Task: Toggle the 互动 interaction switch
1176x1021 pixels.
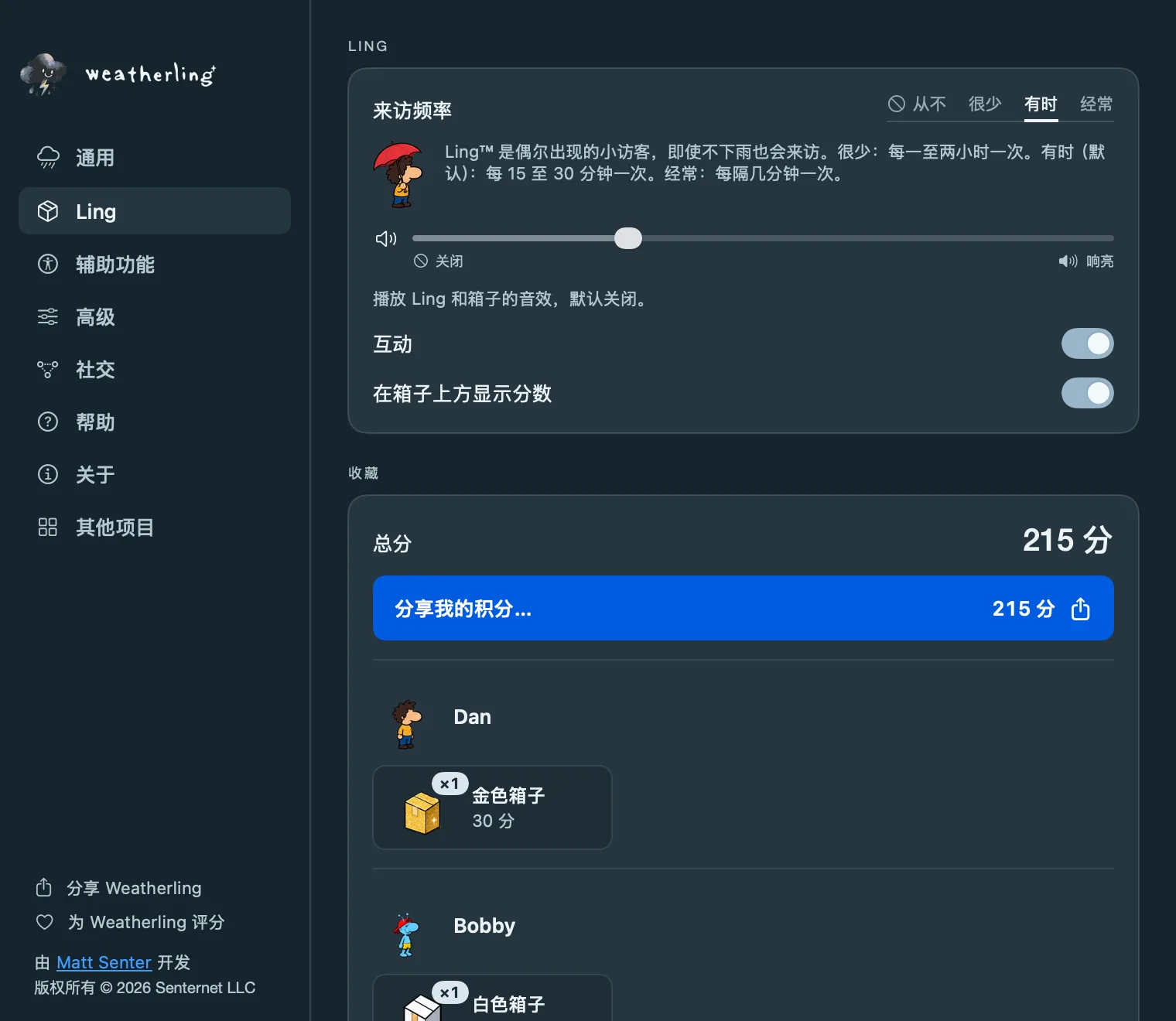Action: coord(1087,343)
